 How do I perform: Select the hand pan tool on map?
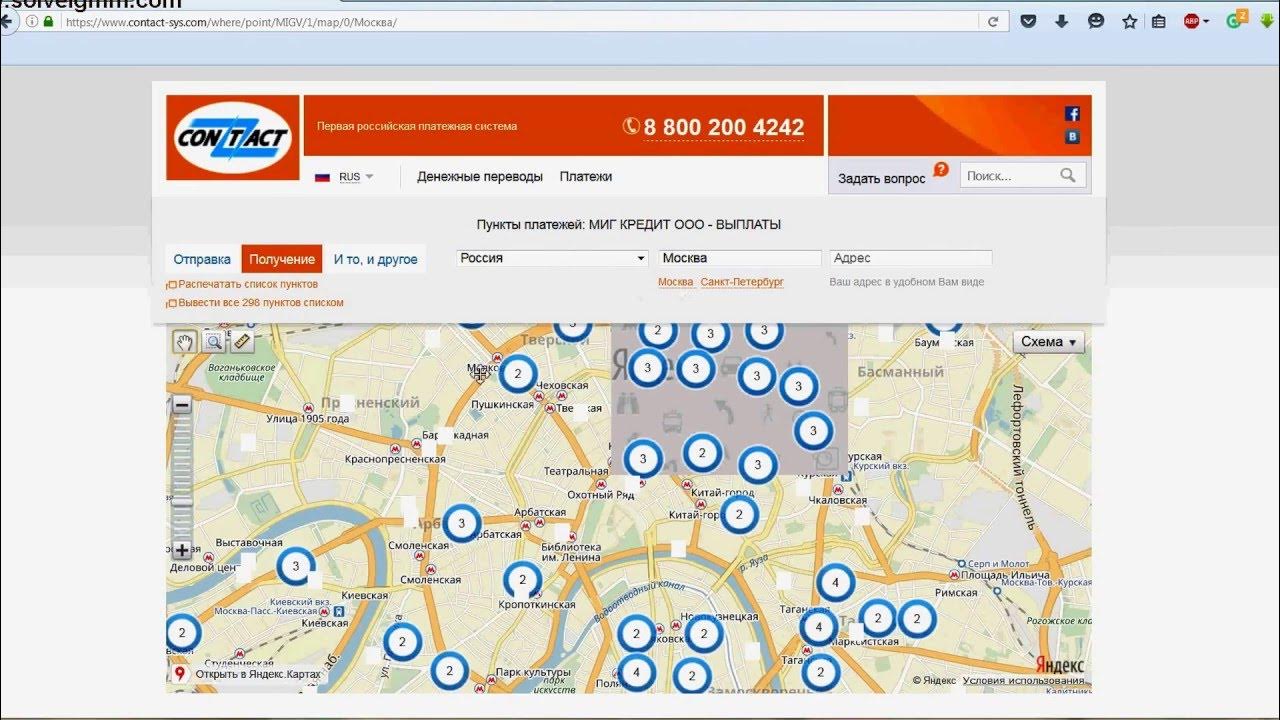(x=185, y=342)
